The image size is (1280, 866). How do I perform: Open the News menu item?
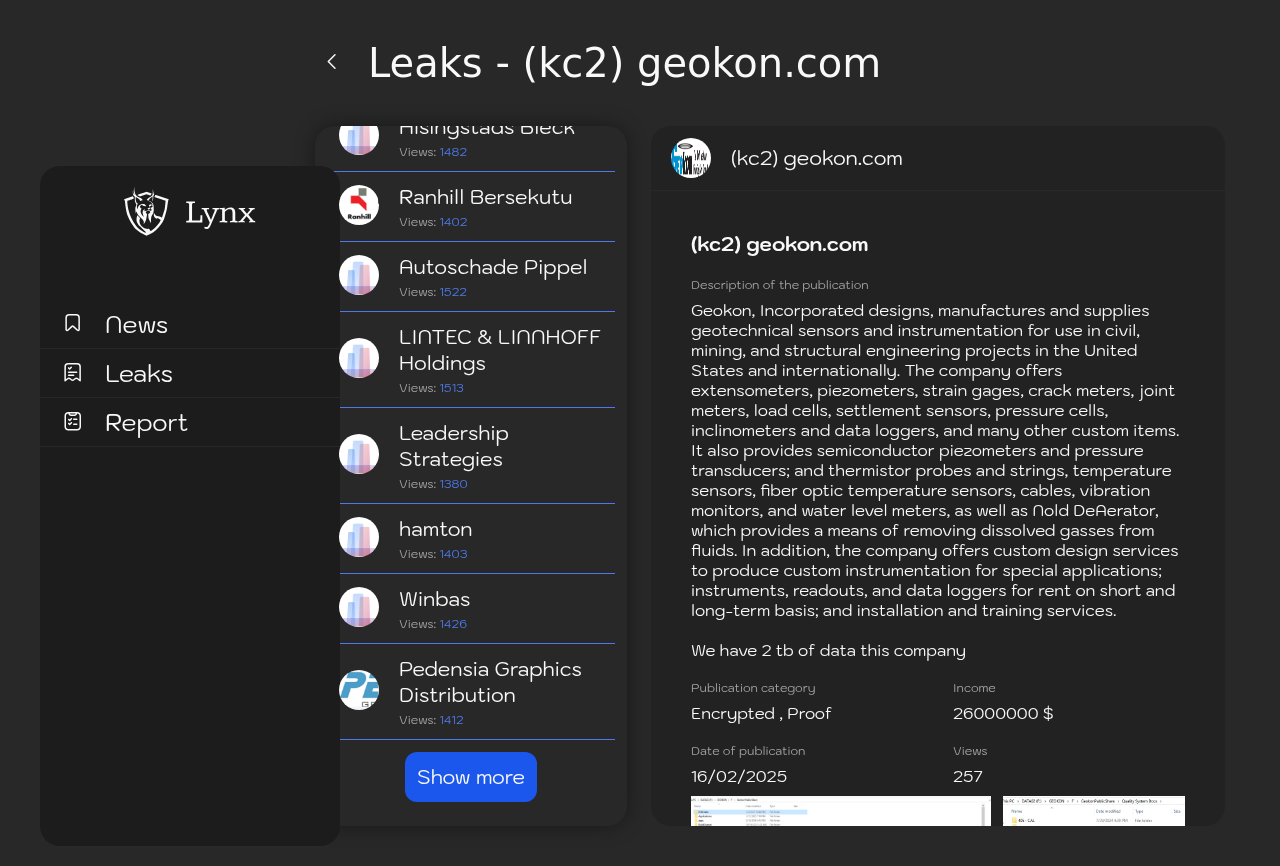pos(190,324)
